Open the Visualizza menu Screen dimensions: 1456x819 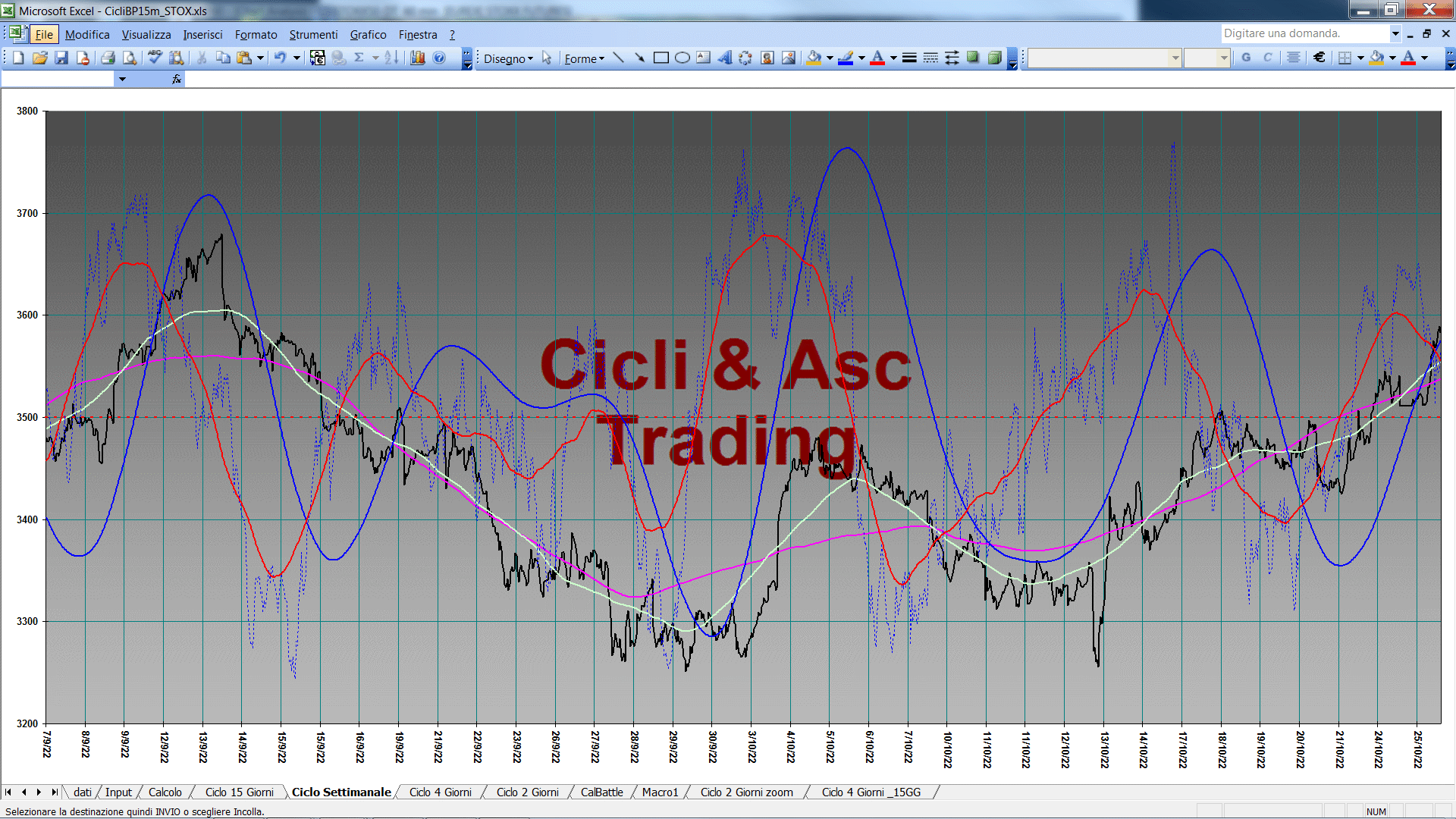(x=146, y=34)
